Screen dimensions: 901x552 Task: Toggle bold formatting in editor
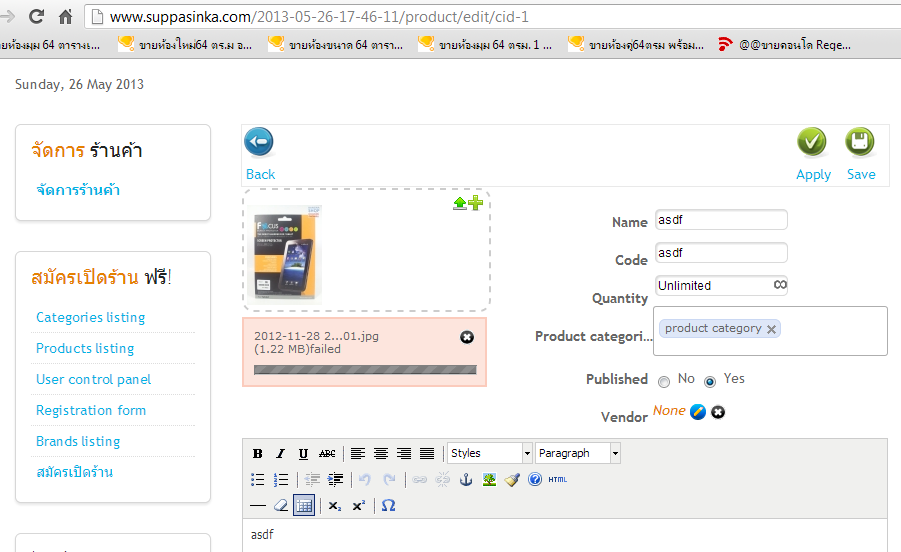[x=257, y=454]
